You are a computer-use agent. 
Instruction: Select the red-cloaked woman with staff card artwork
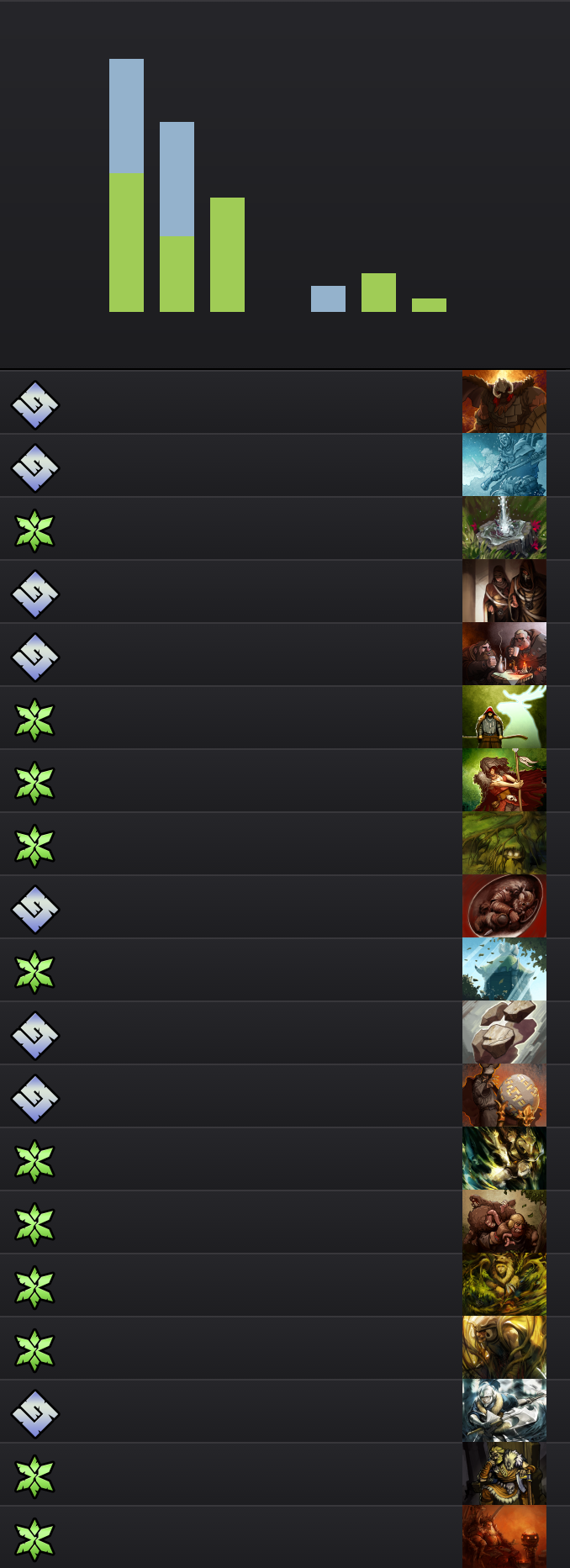tap(504, 780)
